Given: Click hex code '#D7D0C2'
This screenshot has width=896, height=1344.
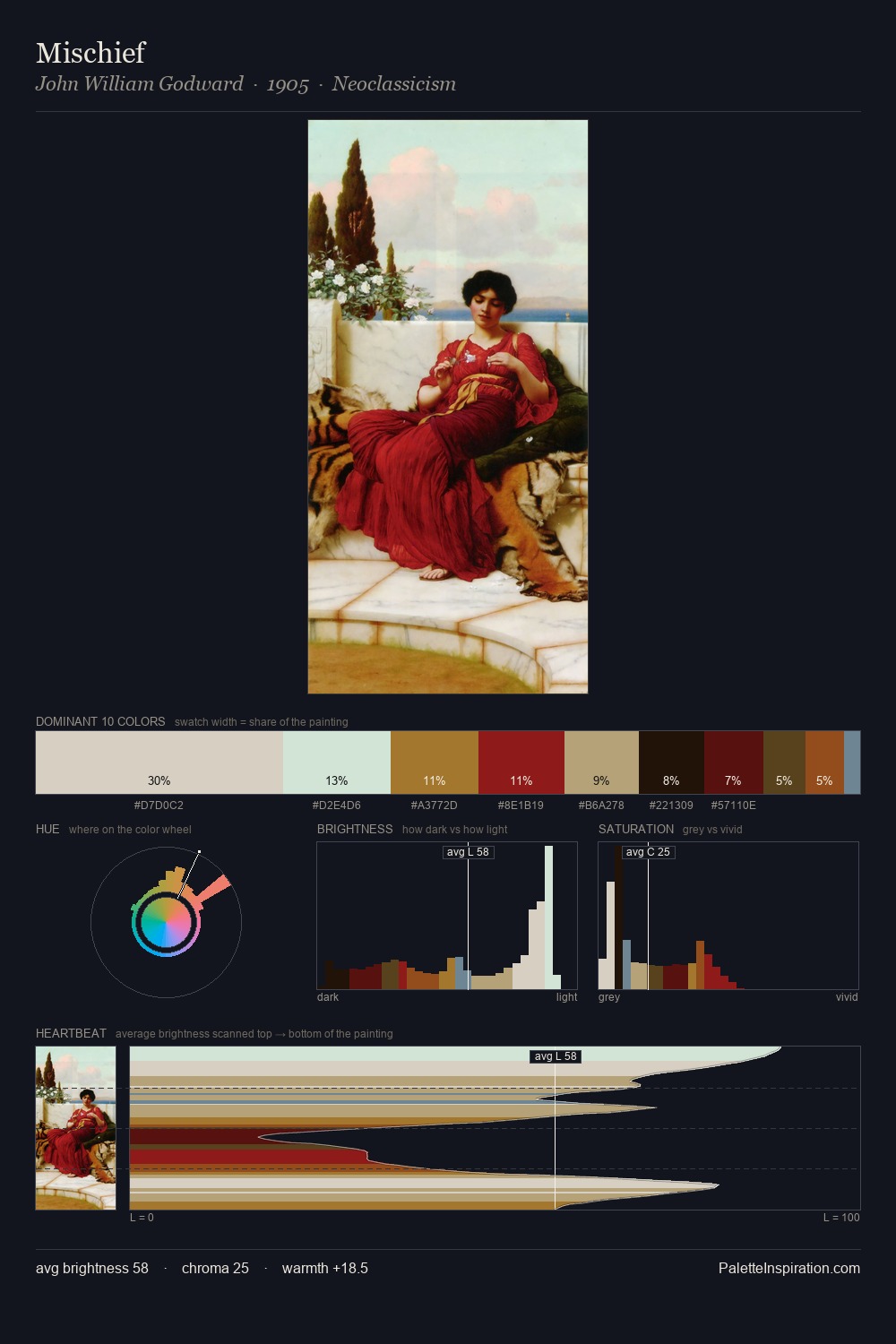Looking at the screenshot, I should (159, 806).
